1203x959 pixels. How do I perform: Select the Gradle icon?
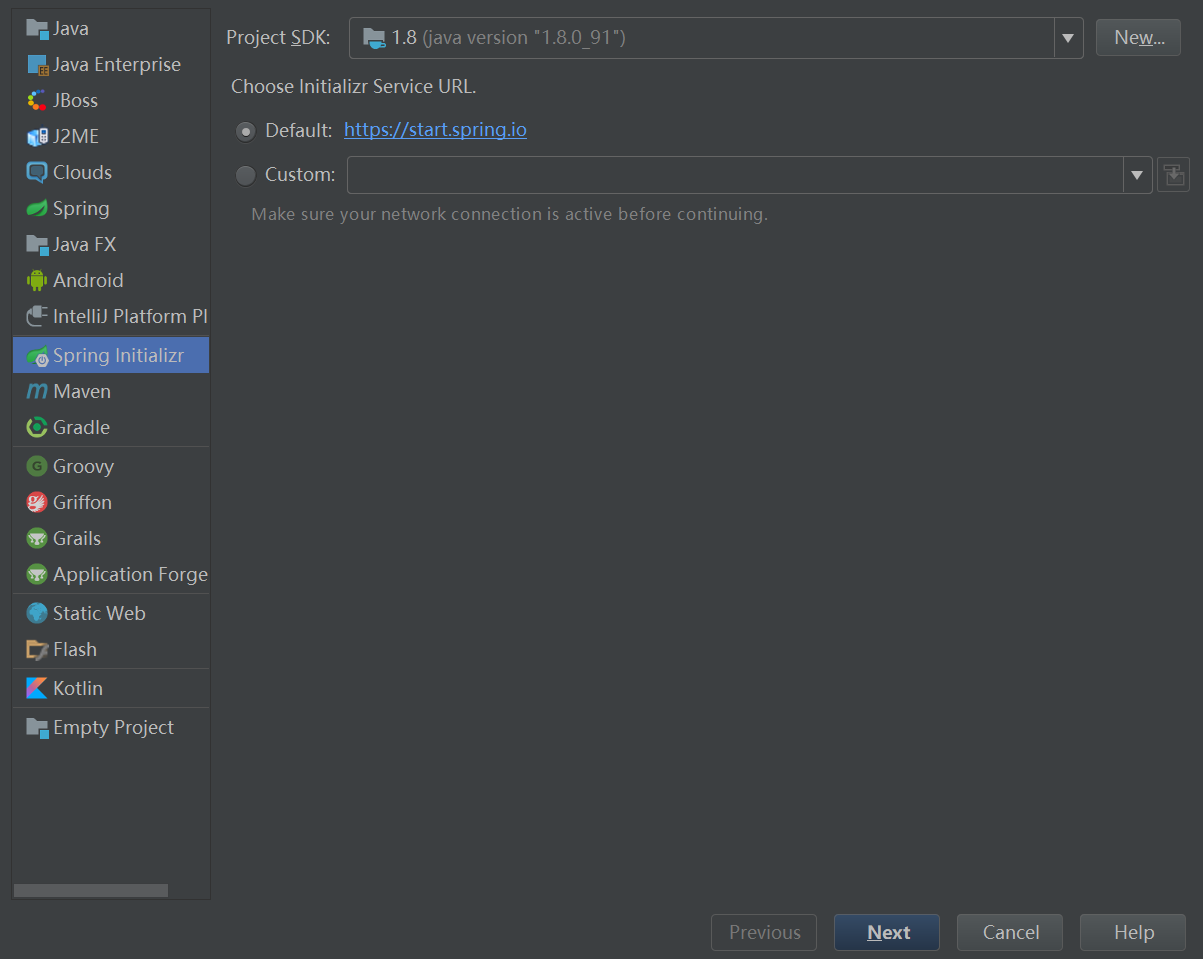click(x=37, y=427)
